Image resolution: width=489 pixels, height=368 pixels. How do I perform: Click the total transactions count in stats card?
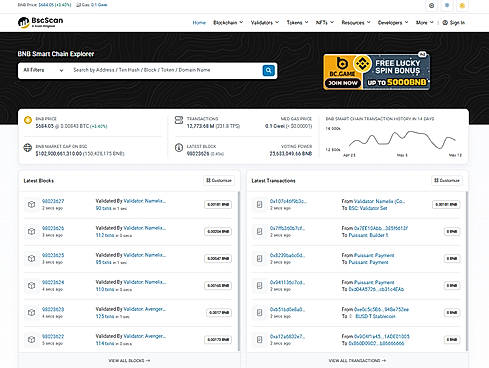point(200,126)
